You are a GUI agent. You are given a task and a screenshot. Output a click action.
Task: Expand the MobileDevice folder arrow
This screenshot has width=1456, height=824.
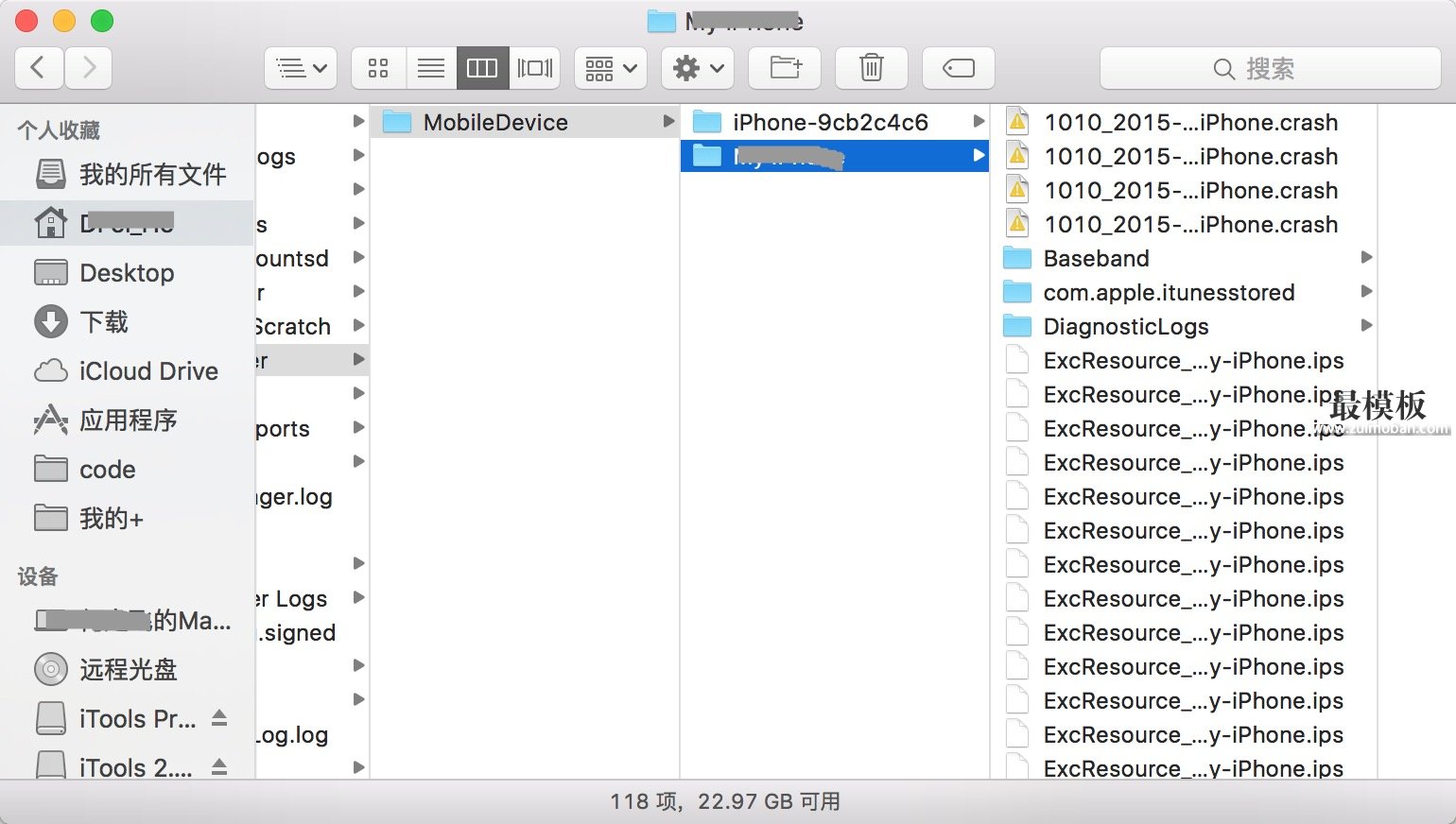click(668, 121)
